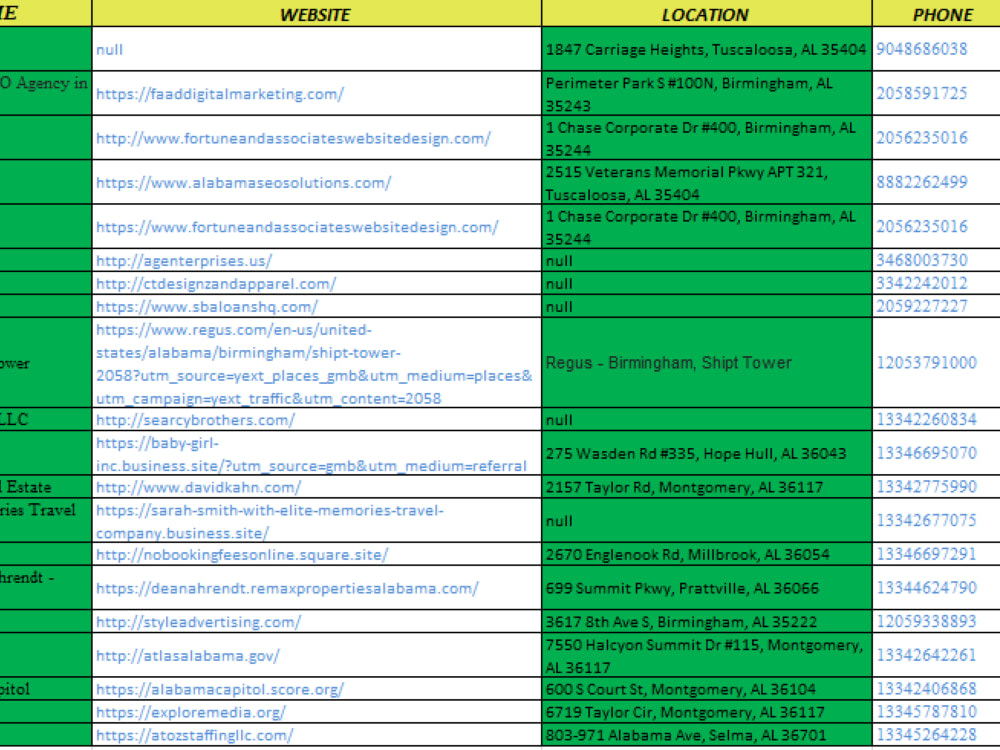Select null location in searcybrothers.com row
The image size is (1000, 750).
(706, 420)
